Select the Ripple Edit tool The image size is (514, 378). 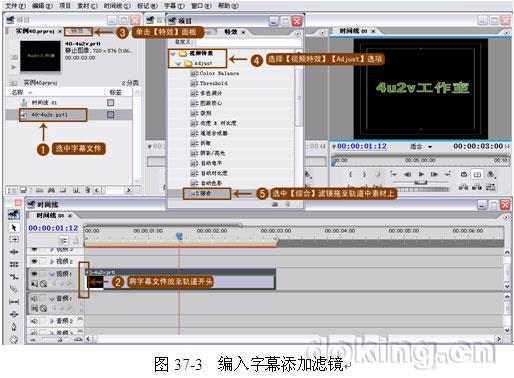pyautogui.click(x=14, y=252)
